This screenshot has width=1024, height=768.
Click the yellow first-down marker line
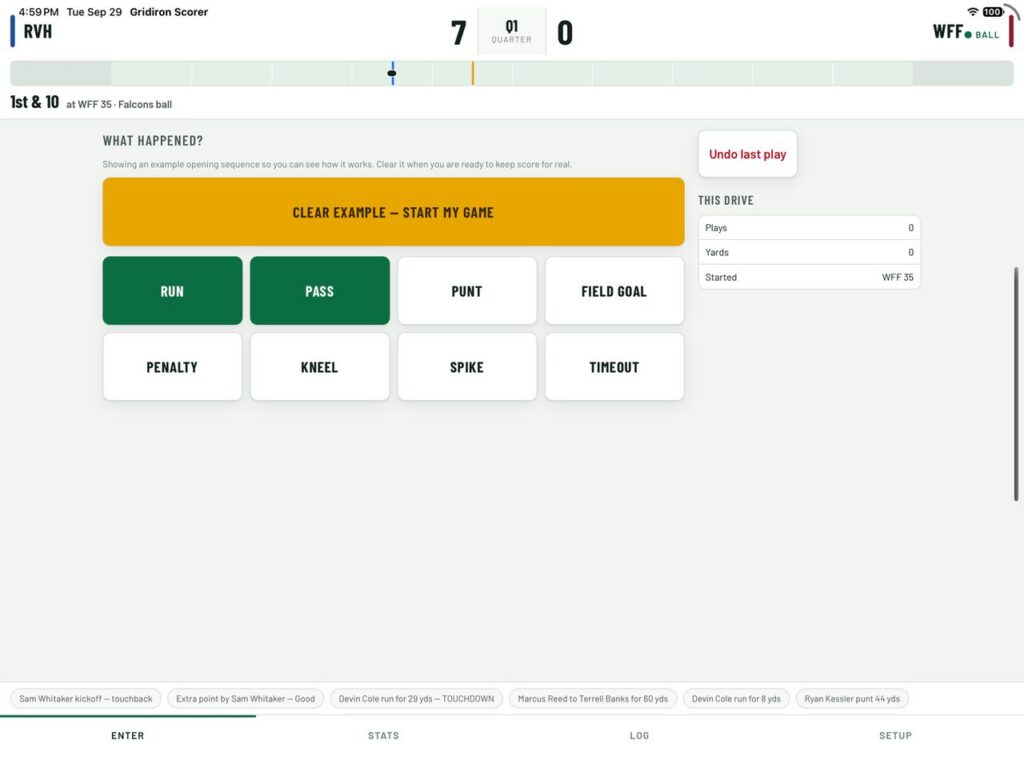click(473, 73)
